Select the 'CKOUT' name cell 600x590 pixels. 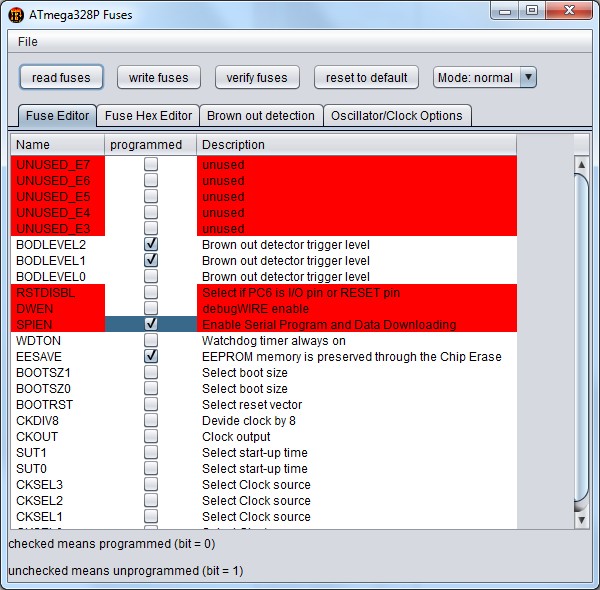tap(57, 437)
